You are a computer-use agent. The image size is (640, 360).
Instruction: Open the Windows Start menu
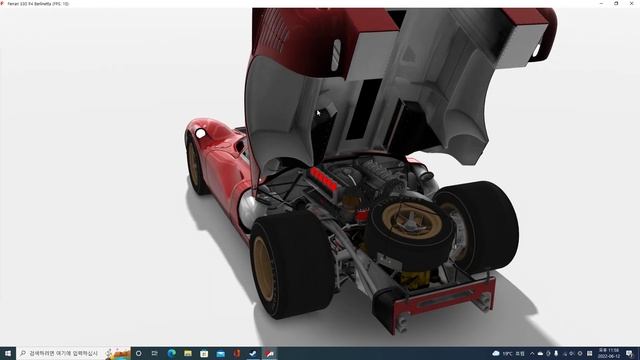coord(8,353)
